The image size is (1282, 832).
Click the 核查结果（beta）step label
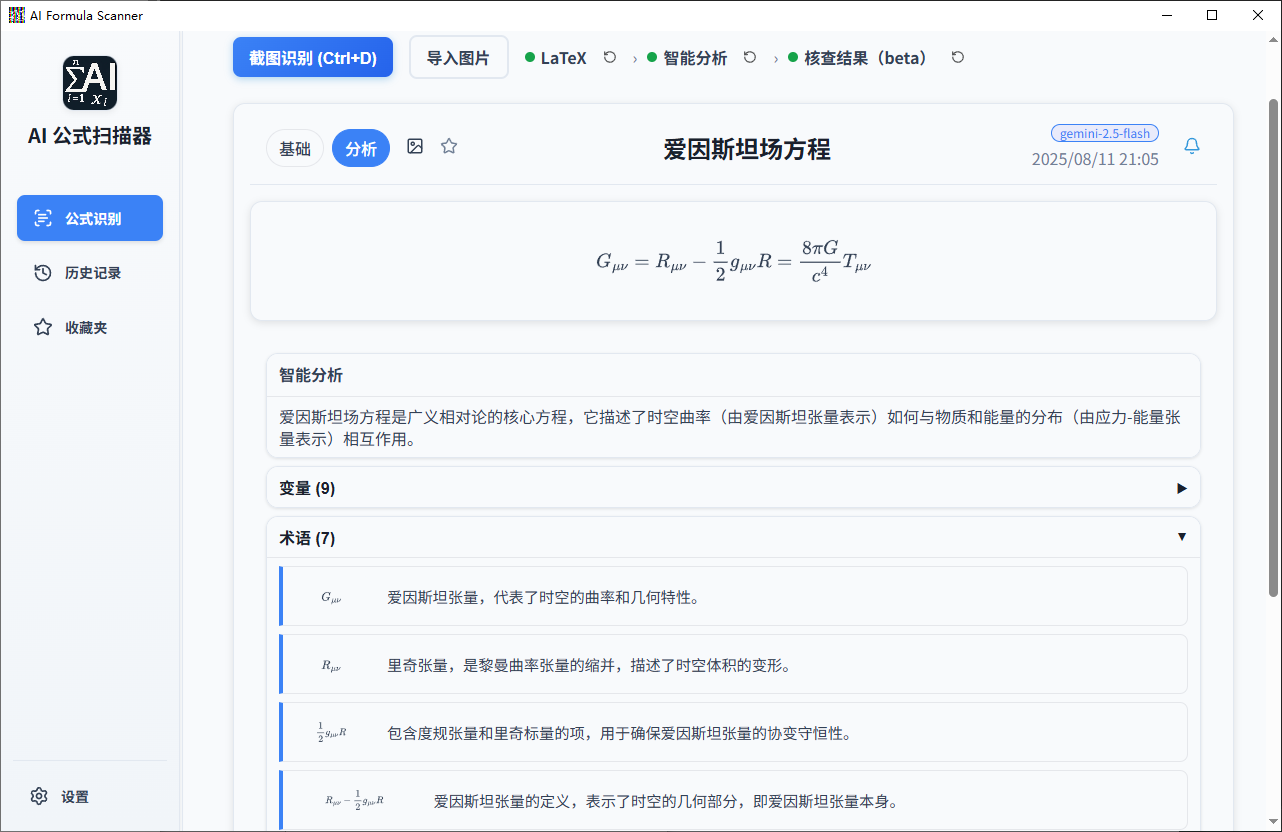tap(866, 58)
